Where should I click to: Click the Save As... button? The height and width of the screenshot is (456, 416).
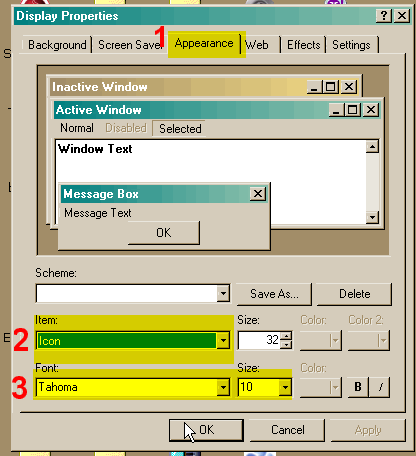(274, 294)
